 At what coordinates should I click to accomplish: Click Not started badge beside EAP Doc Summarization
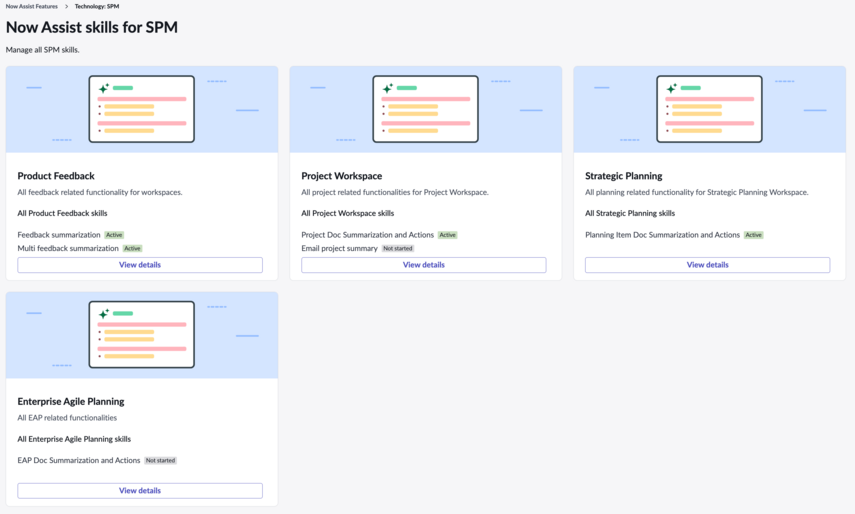point(160,461)
